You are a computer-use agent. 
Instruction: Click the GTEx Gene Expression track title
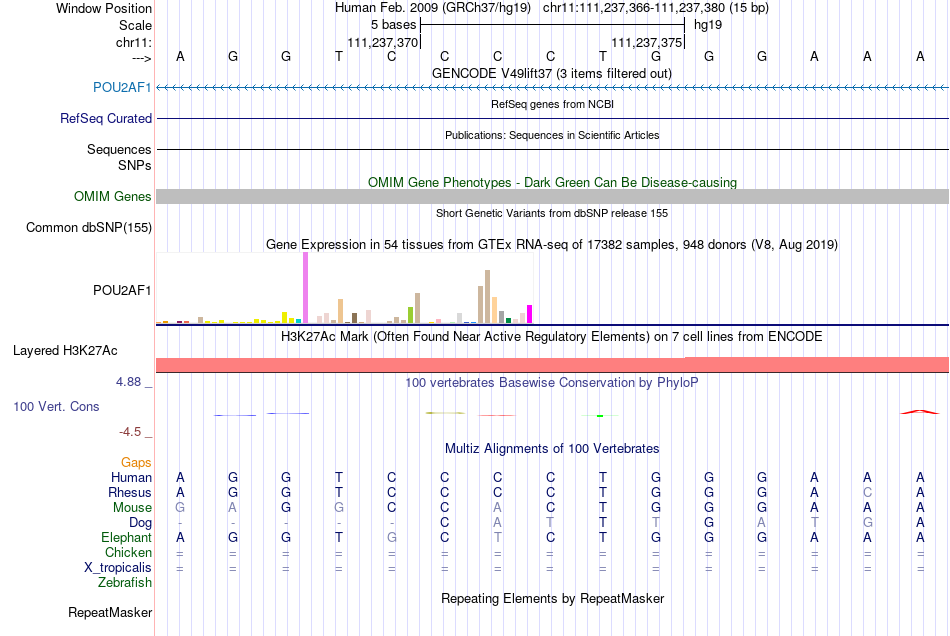tap(551, 245)
